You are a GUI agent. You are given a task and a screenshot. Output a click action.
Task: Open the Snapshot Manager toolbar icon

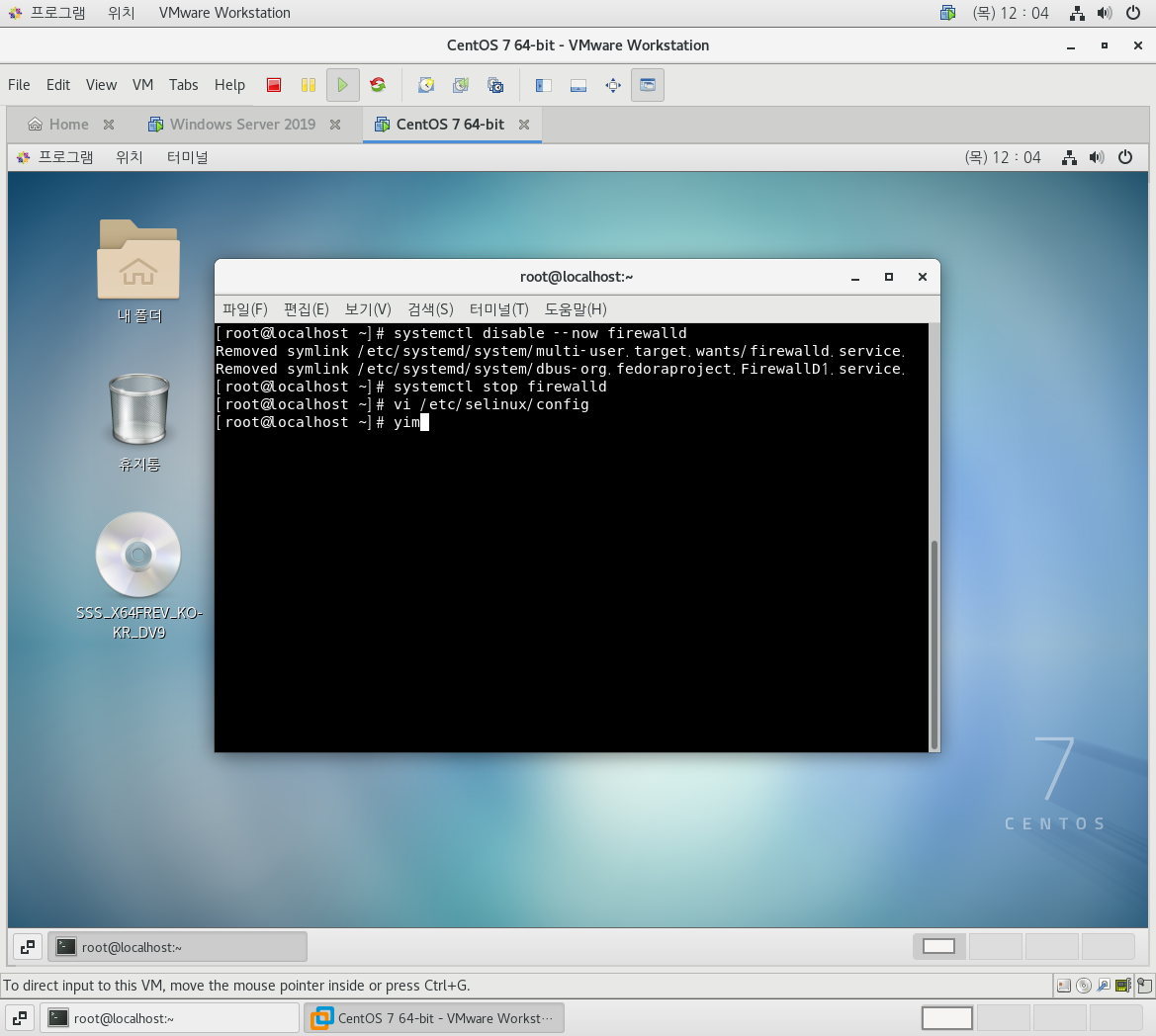tap(495, 85)
